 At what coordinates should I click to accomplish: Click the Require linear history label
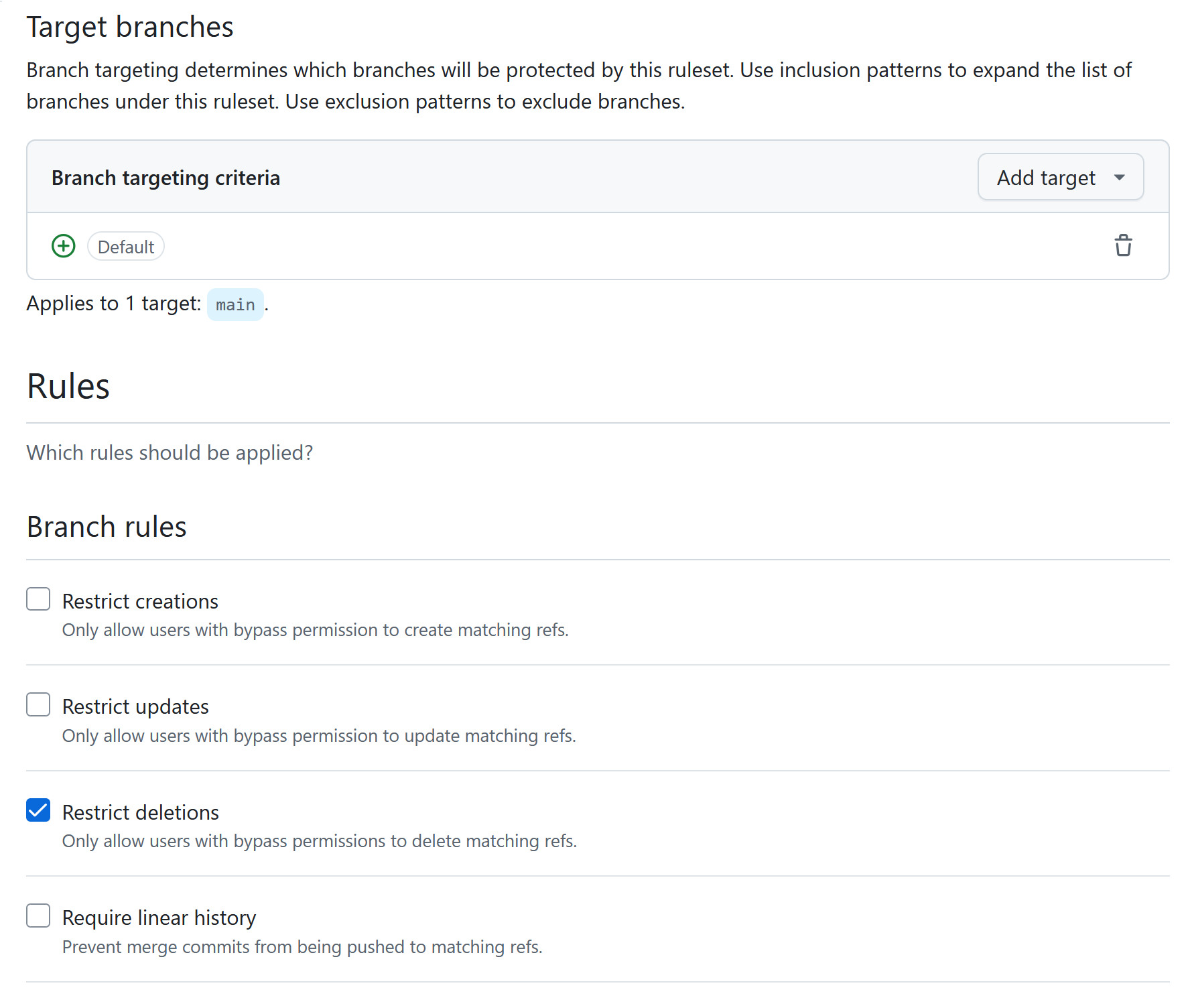tap(159, 917)
